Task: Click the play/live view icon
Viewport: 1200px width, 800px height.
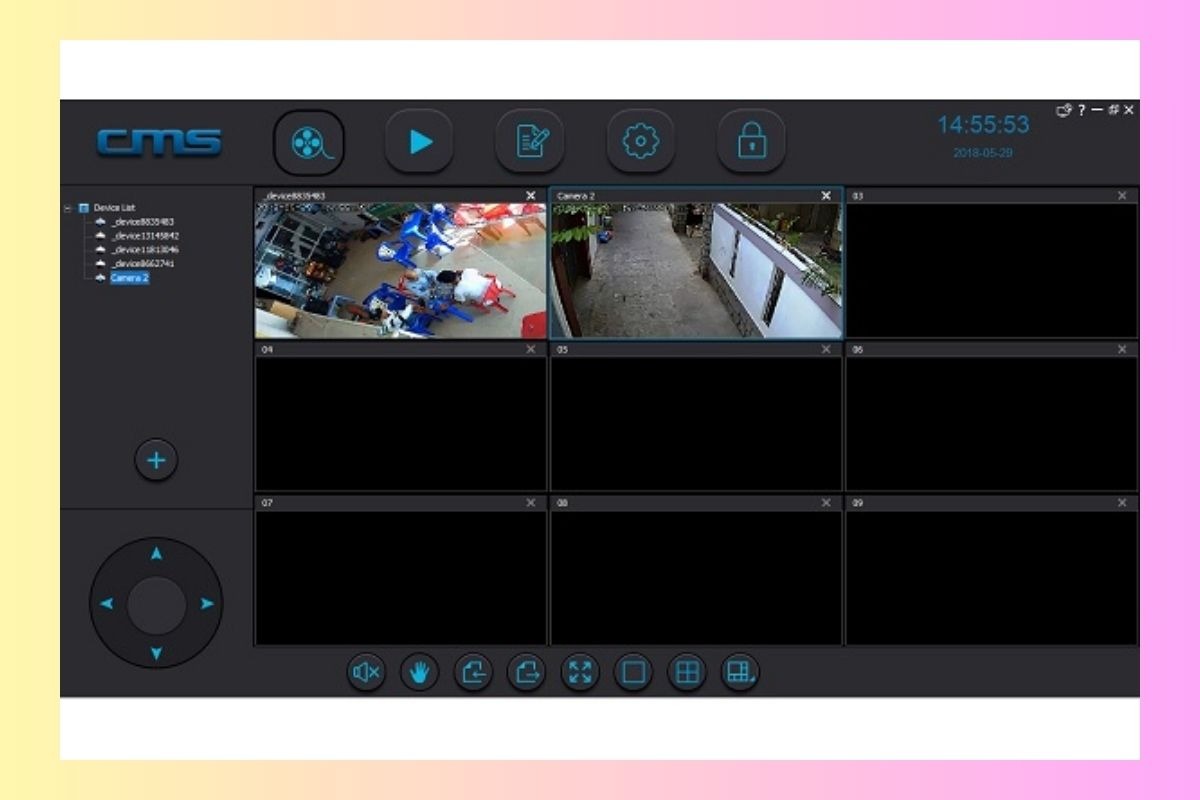Action: tap(420, 140)
